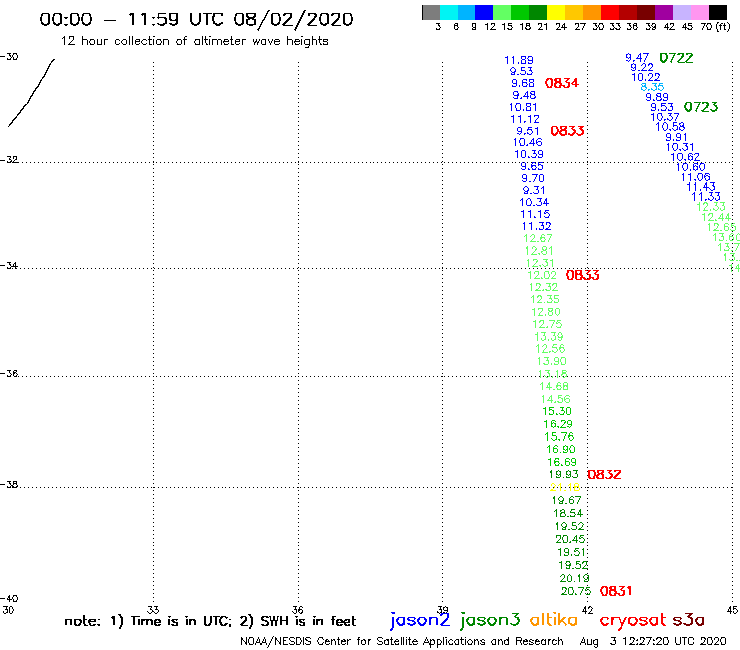This screenshot has height=650, width=740.
Task: Select the green 'jason3' satellite label
Action: 490,620
